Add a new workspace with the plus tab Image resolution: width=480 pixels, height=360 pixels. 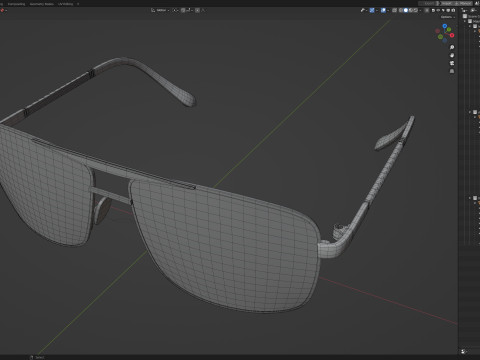pos(78,4)
